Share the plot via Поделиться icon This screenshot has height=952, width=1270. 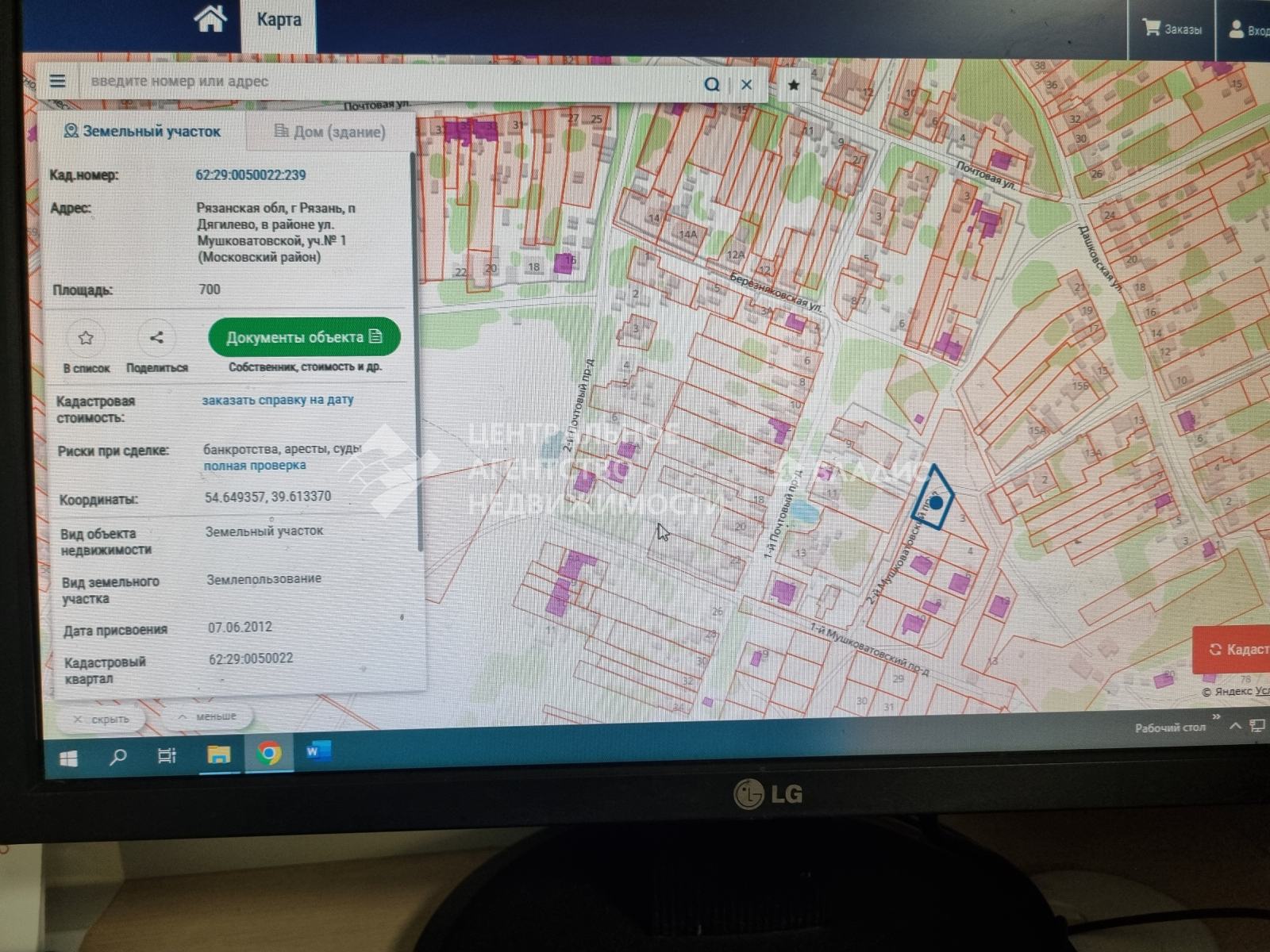click(156, 338)
